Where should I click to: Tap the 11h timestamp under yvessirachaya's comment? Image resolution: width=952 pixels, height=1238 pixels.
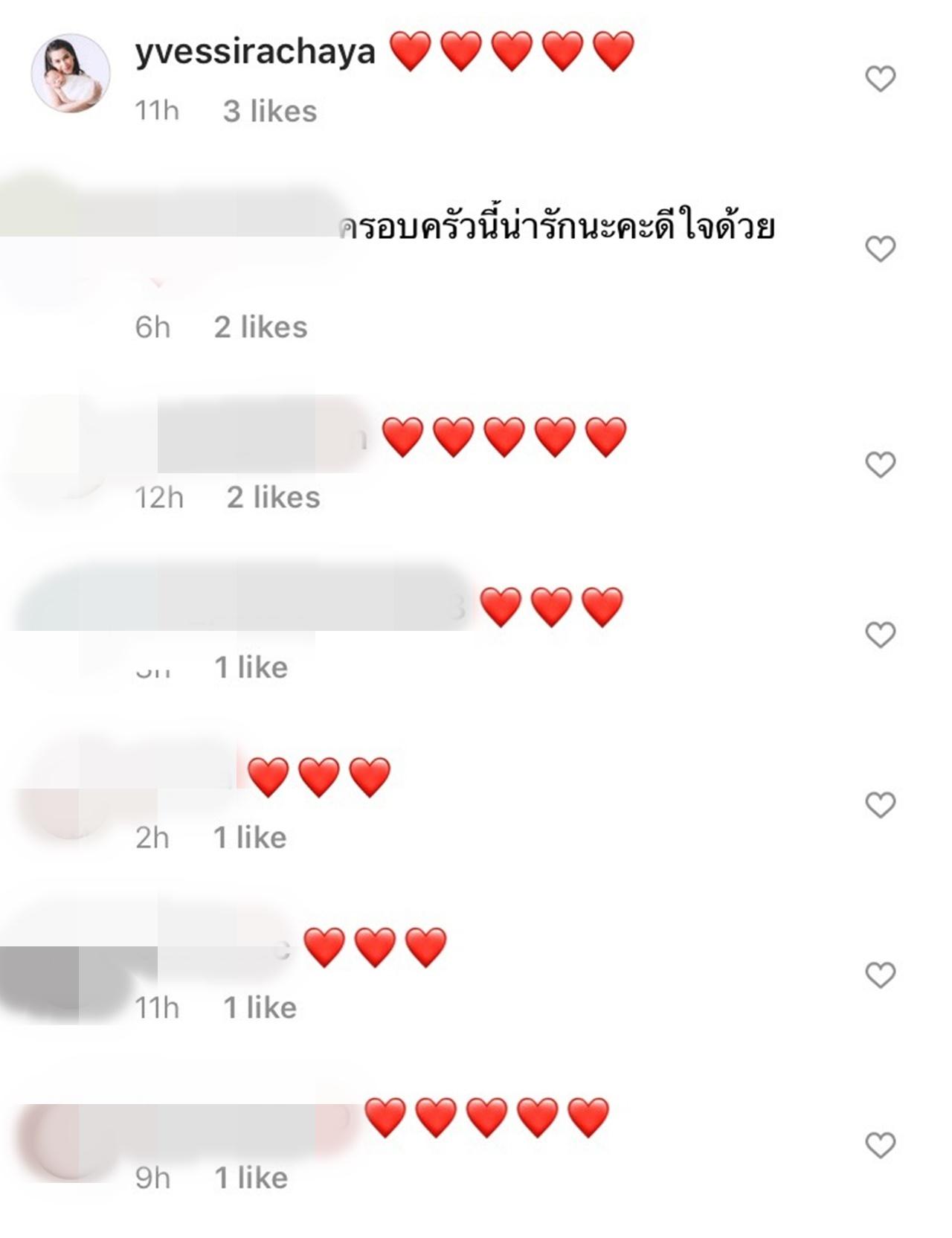(x=157, y=112)
